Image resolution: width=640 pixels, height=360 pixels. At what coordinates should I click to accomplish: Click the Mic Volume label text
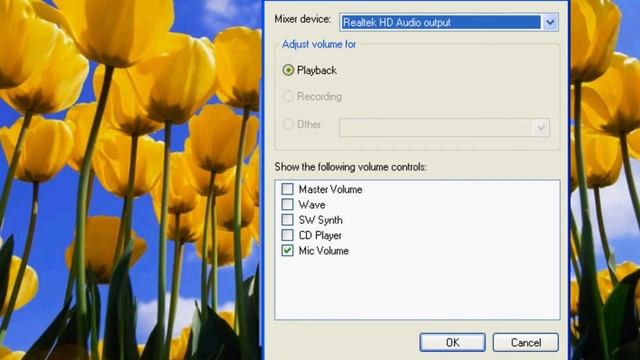pos(323,251)
